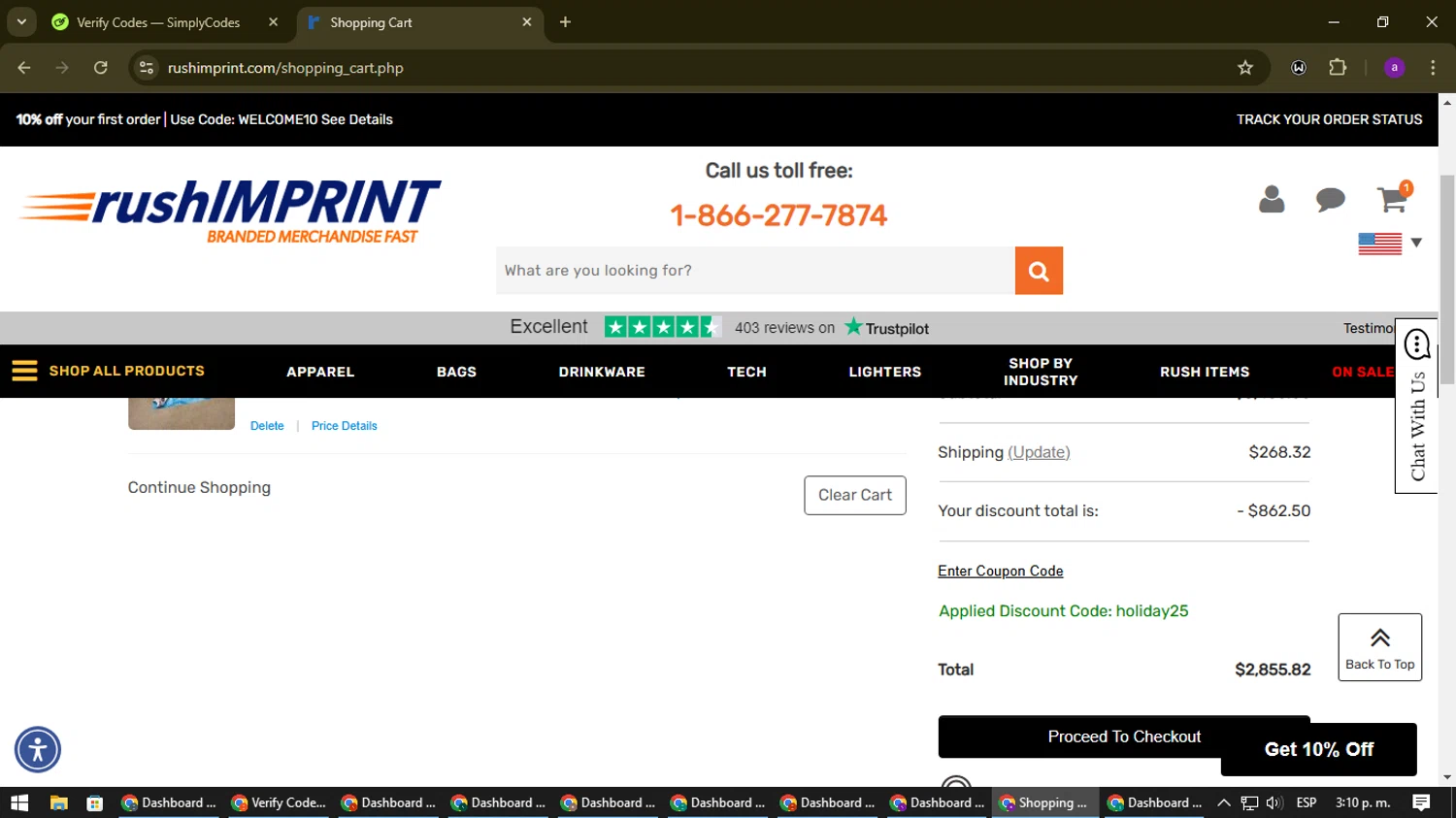Image resolution: width=1456 pixels, height=818 pixels.
Task: Click SHOP ALL PRODUCTS label
Action: click(x=127, y=371)
